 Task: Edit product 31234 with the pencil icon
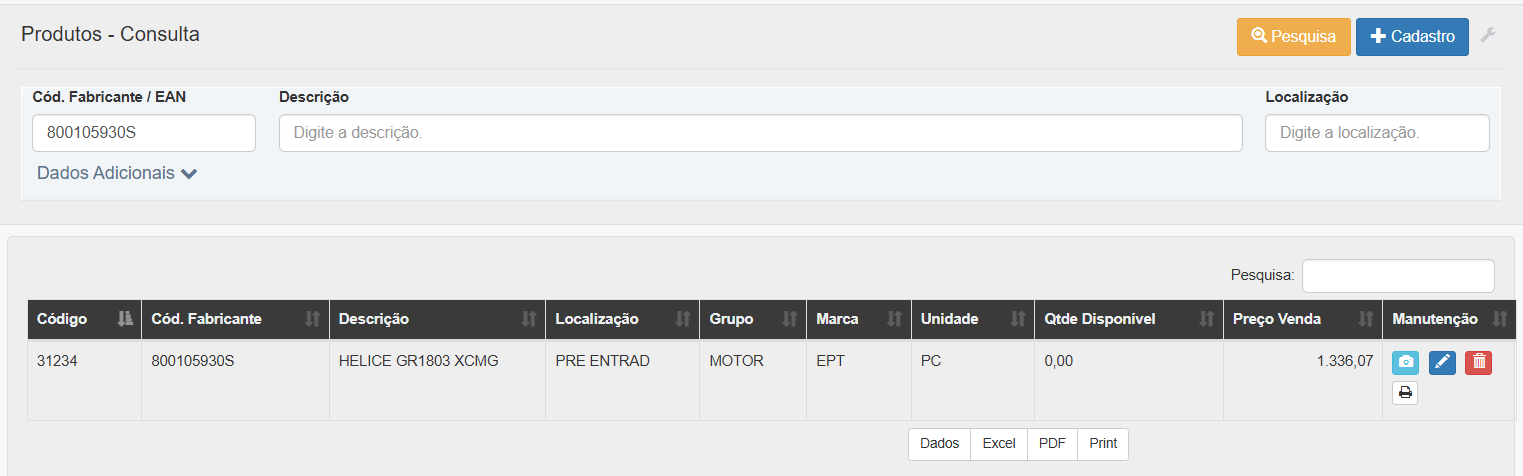(1442, 362)
